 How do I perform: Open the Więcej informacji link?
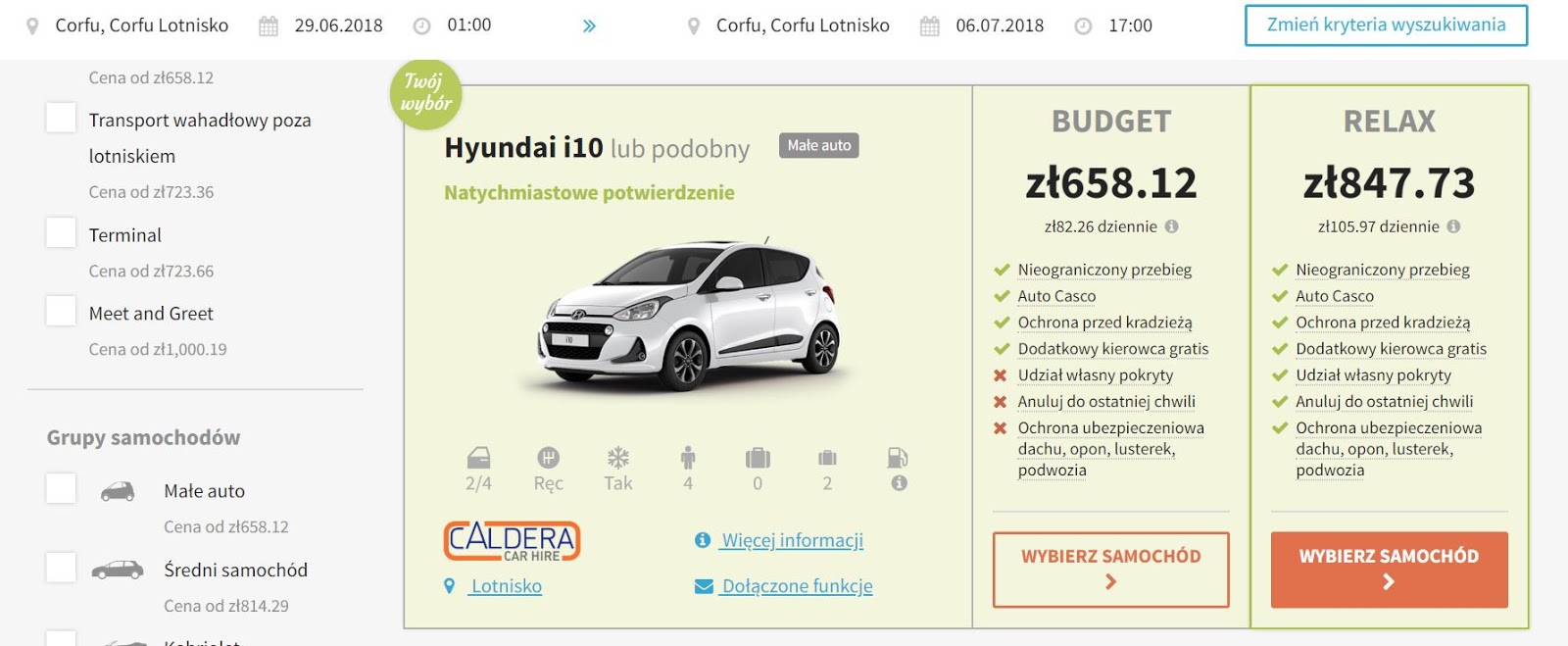[x=793, y=540]
